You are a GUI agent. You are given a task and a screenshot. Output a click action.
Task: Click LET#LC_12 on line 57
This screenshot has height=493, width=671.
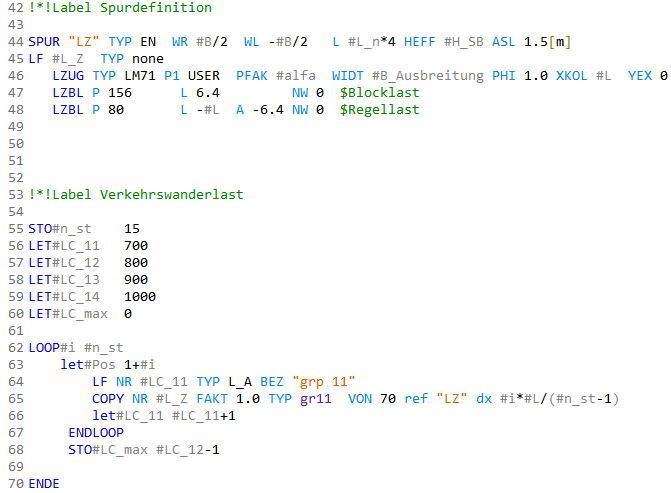64,263
